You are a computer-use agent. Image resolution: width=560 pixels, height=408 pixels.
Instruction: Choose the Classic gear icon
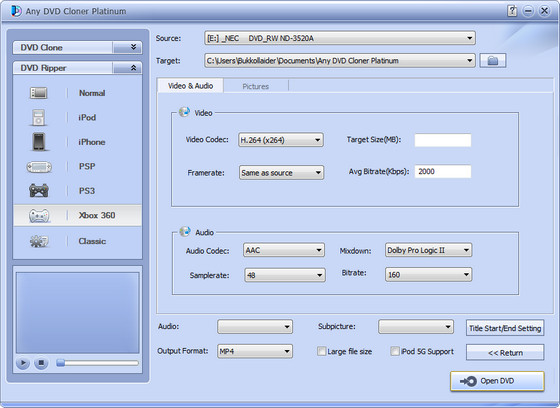pos(39,242)
